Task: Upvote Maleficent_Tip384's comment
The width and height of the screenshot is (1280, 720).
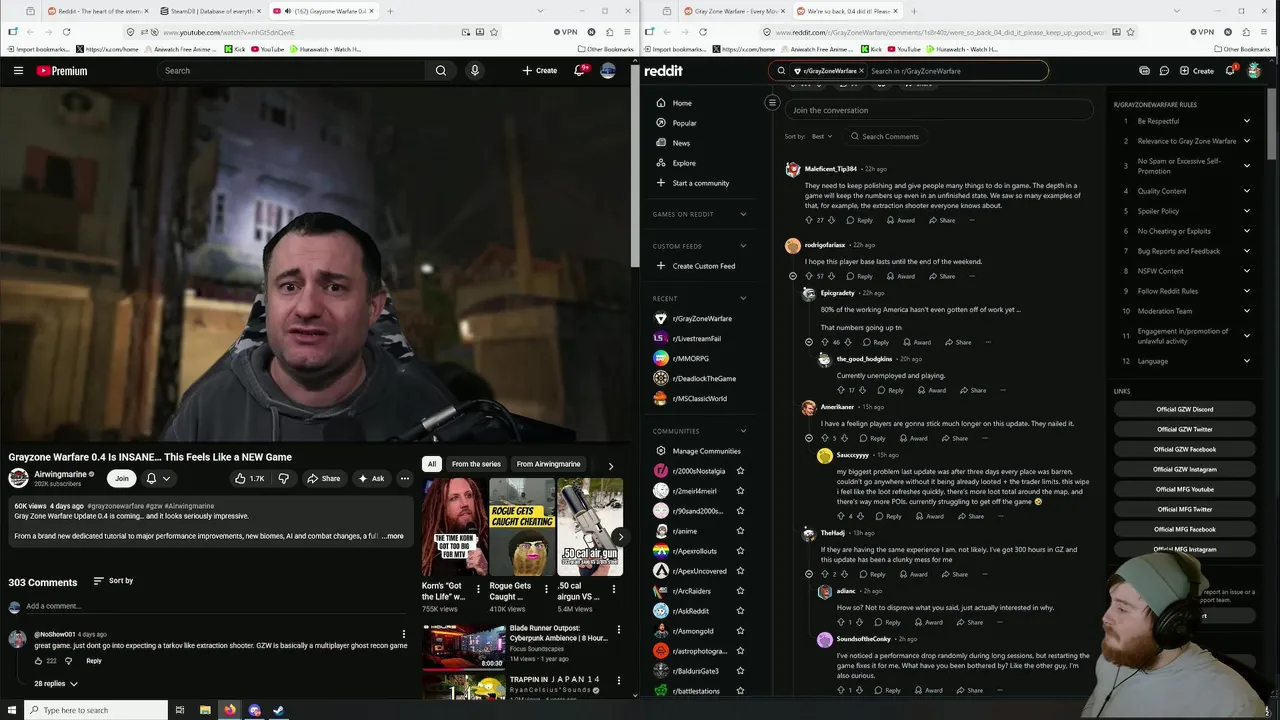Action: (809, 220)
